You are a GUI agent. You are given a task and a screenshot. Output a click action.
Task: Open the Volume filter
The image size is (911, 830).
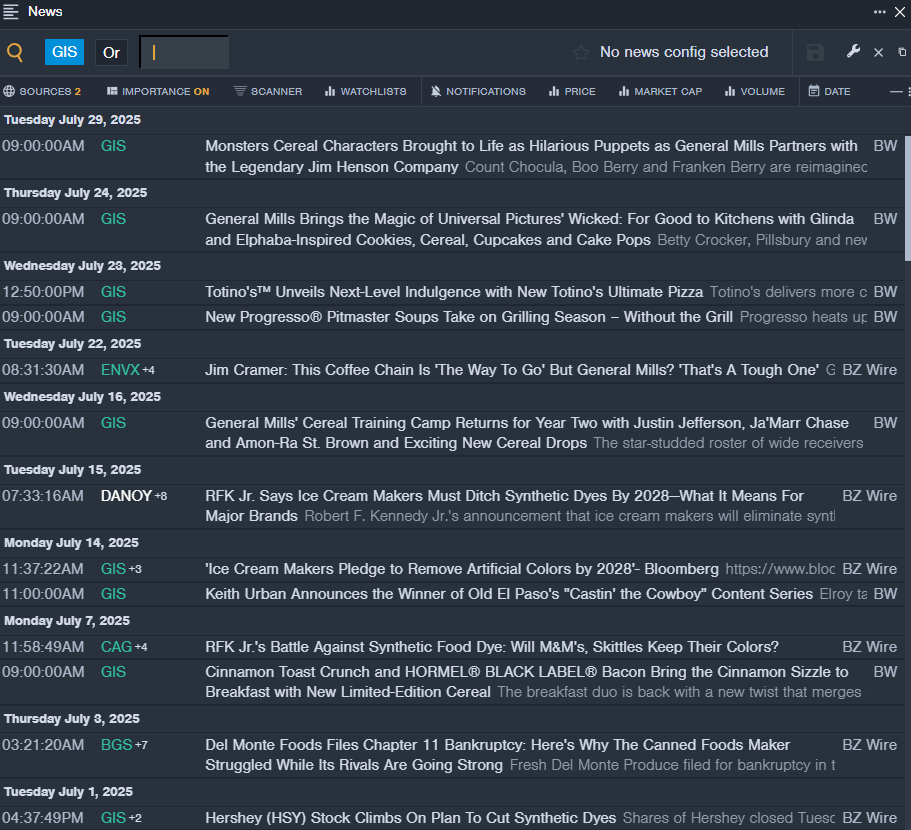(755, 91)
